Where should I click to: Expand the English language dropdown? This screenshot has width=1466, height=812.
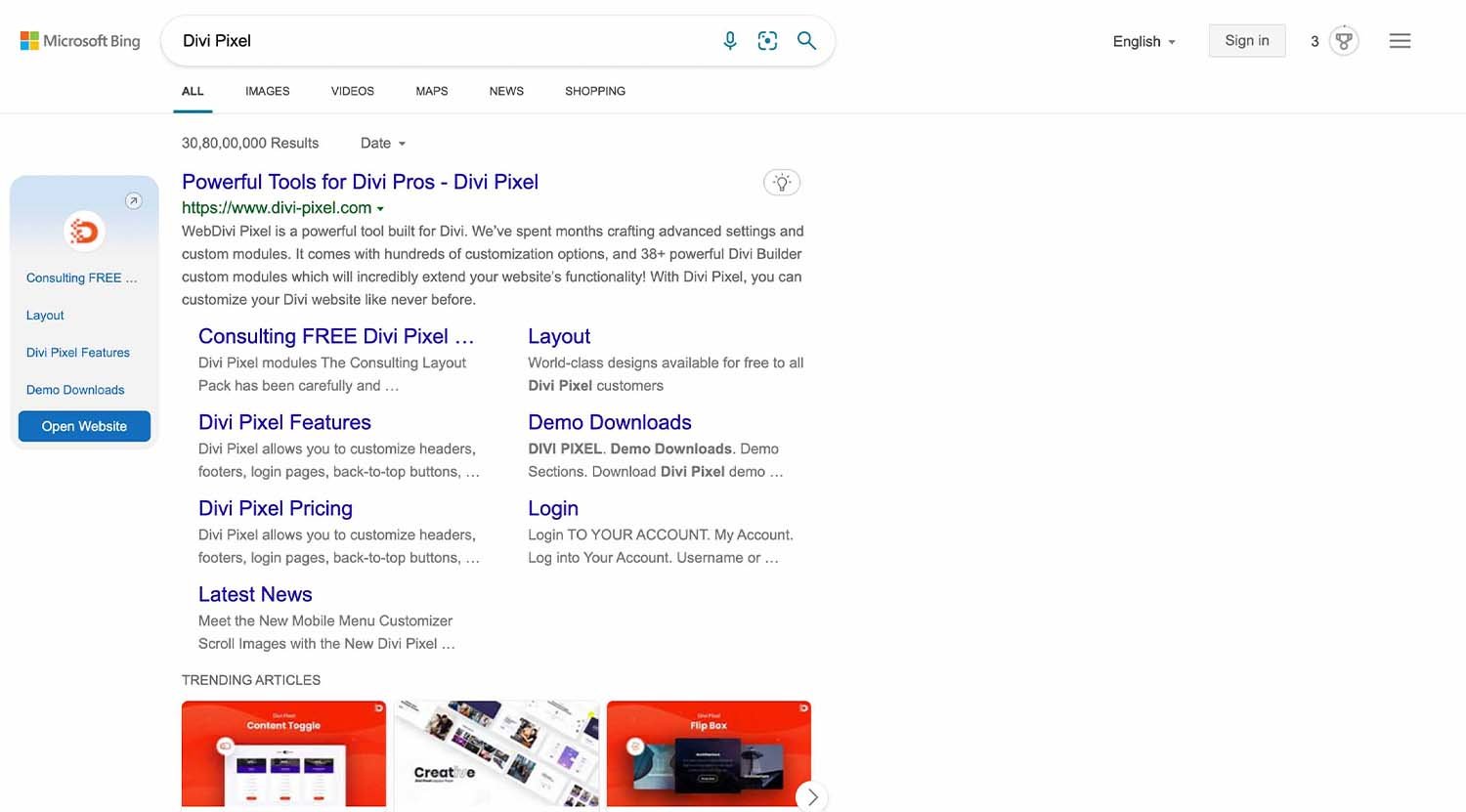point(1143,42)
